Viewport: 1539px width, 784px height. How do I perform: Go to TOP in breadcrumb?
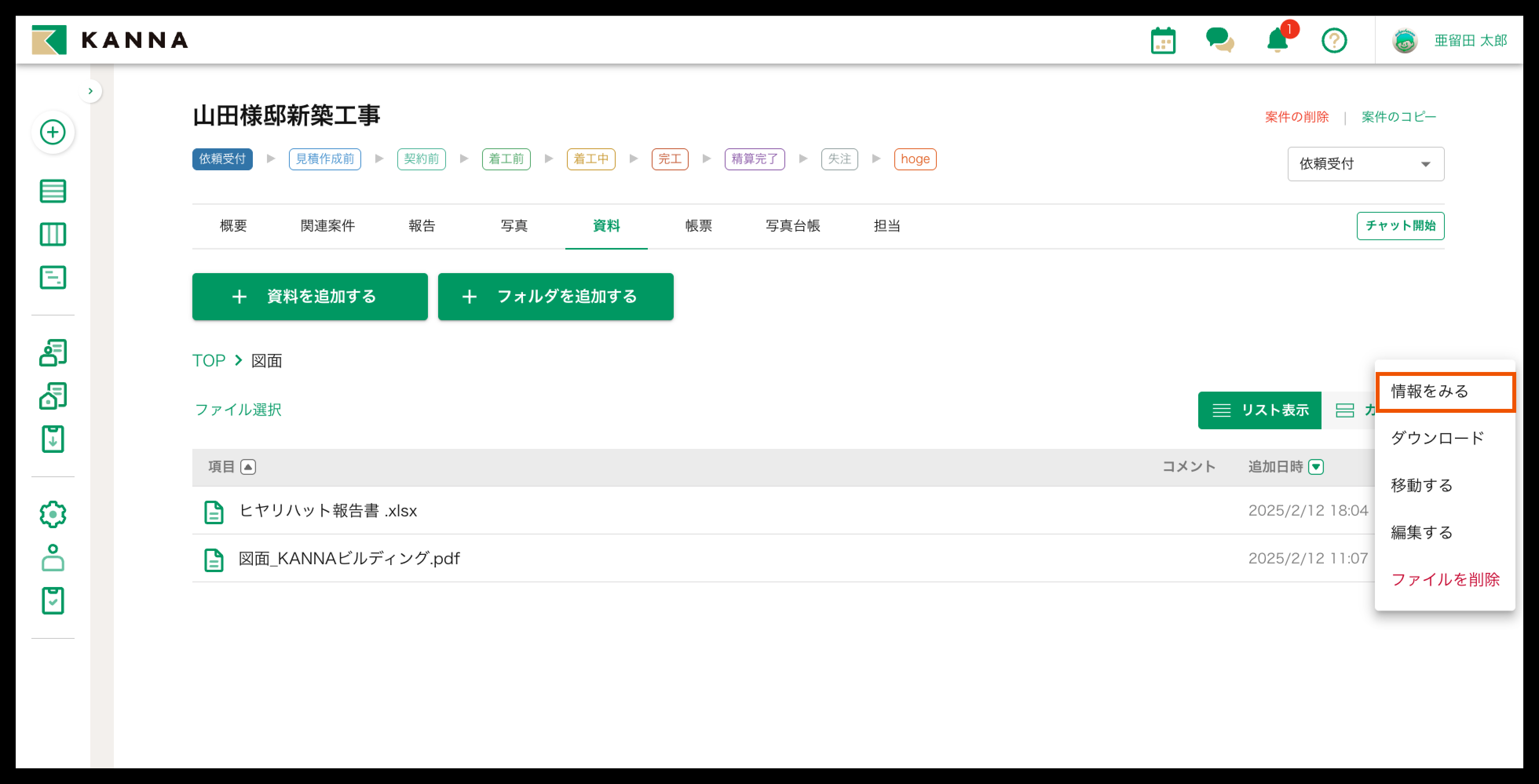pyautogui.click(x=208, y=361)
